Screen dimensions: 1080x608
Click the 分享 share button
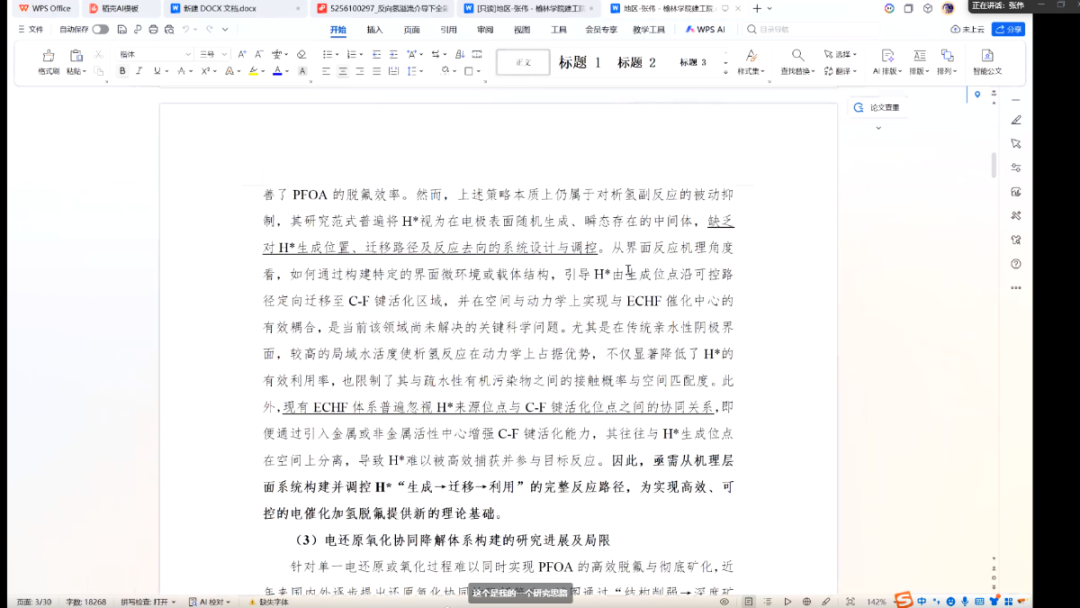(x=1008, y=30)
